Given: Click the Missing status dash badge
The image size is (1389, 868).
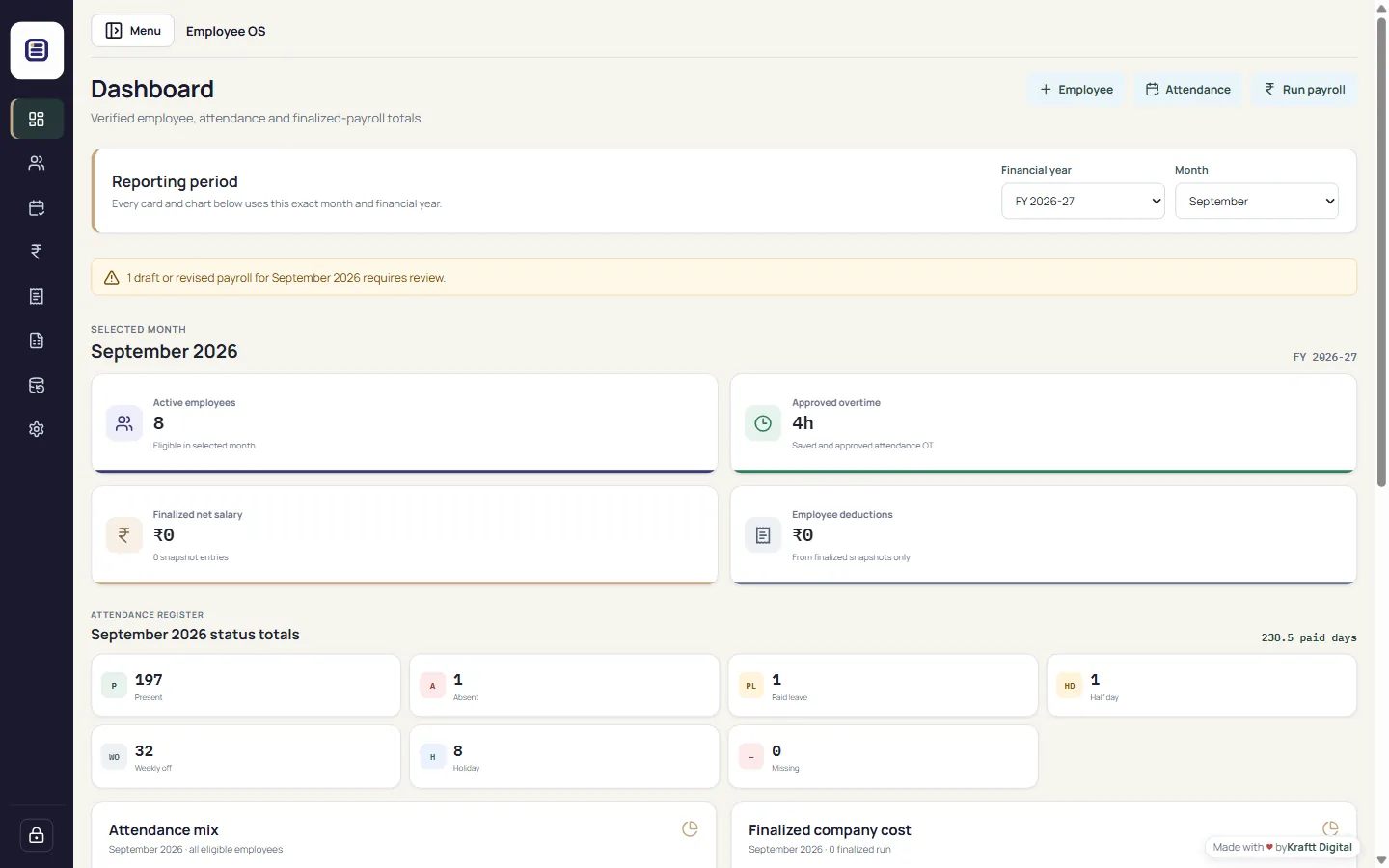Looking at the screenshot, I should (x=750, y=757).
